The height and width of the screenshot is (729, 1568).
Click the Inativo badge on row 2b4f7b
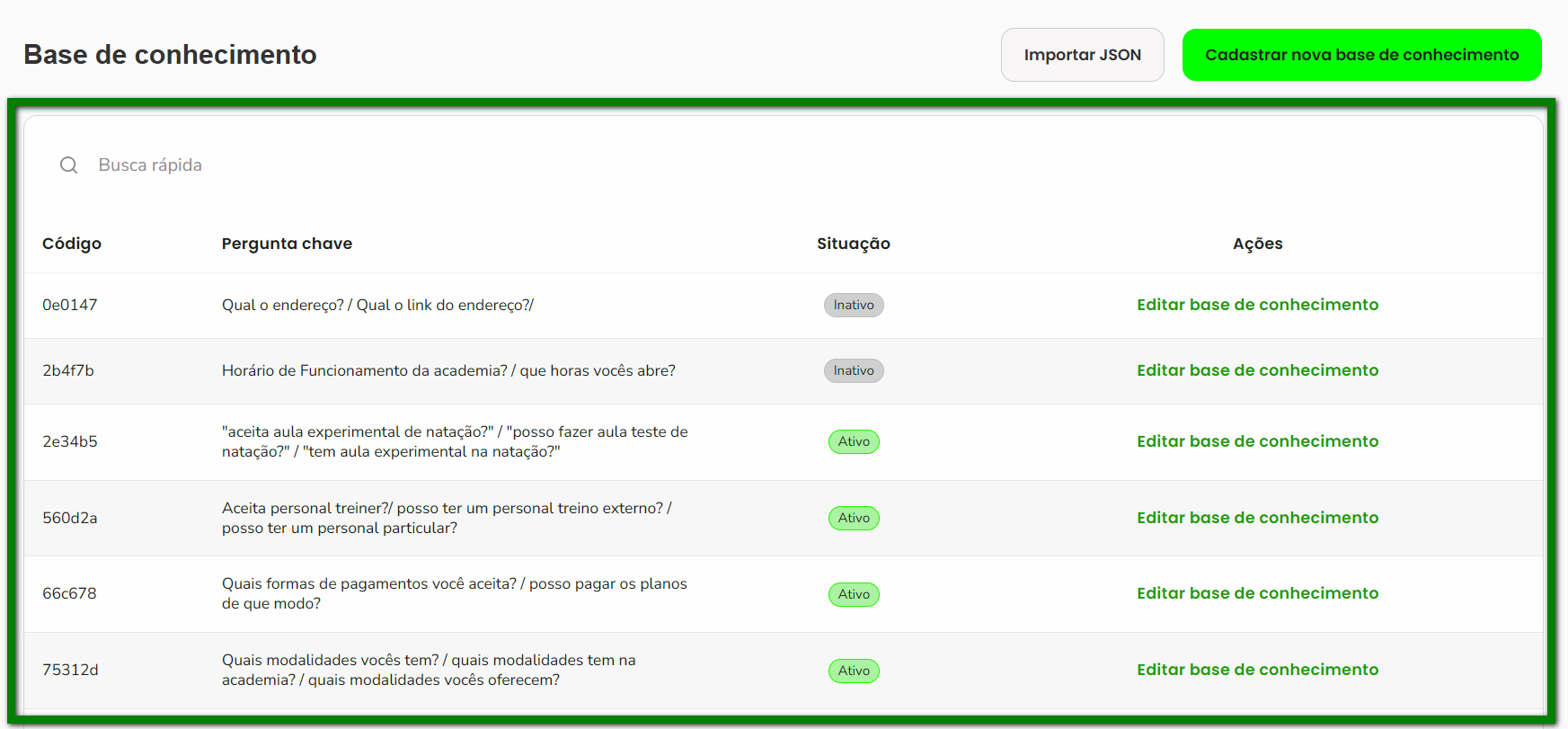point(854,371)
